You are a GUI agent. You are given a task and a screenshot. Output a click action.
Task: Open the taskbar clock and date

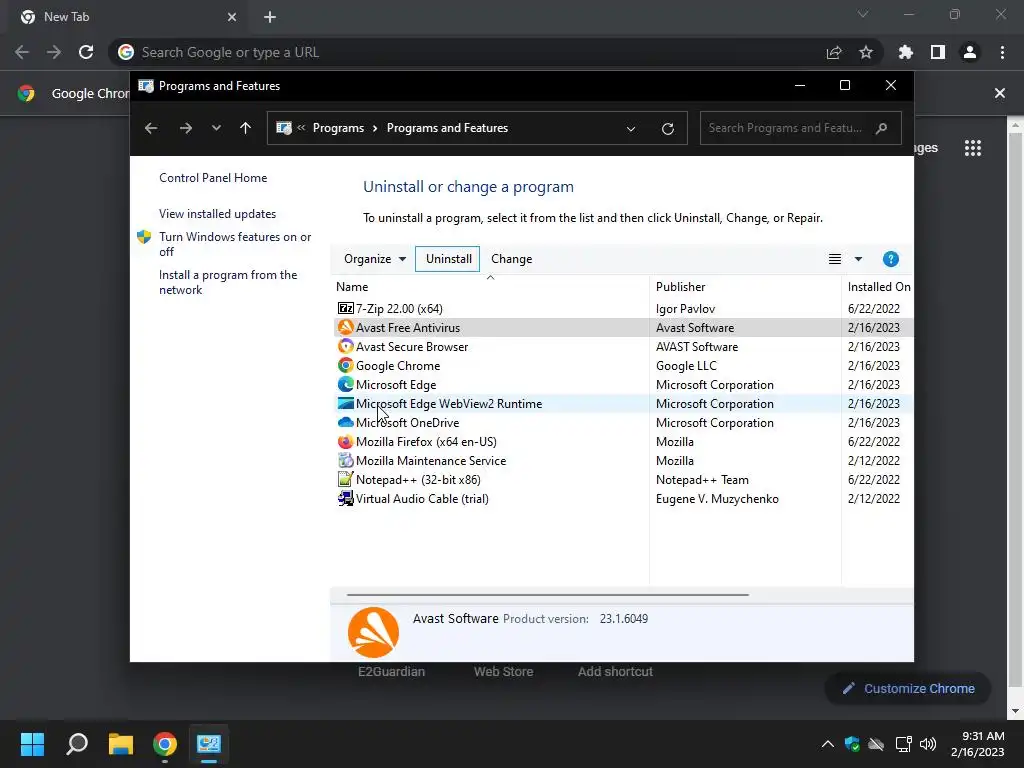click(978, 744)
